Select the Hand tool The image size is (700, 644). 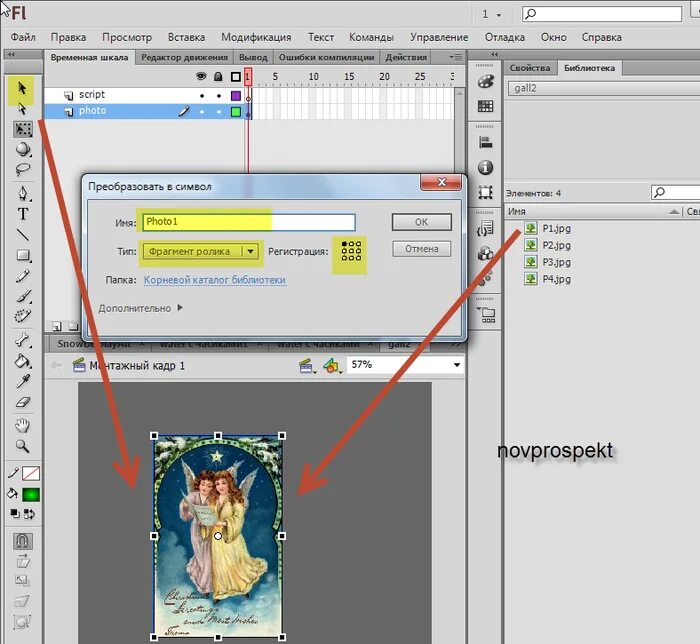point(22,425)
